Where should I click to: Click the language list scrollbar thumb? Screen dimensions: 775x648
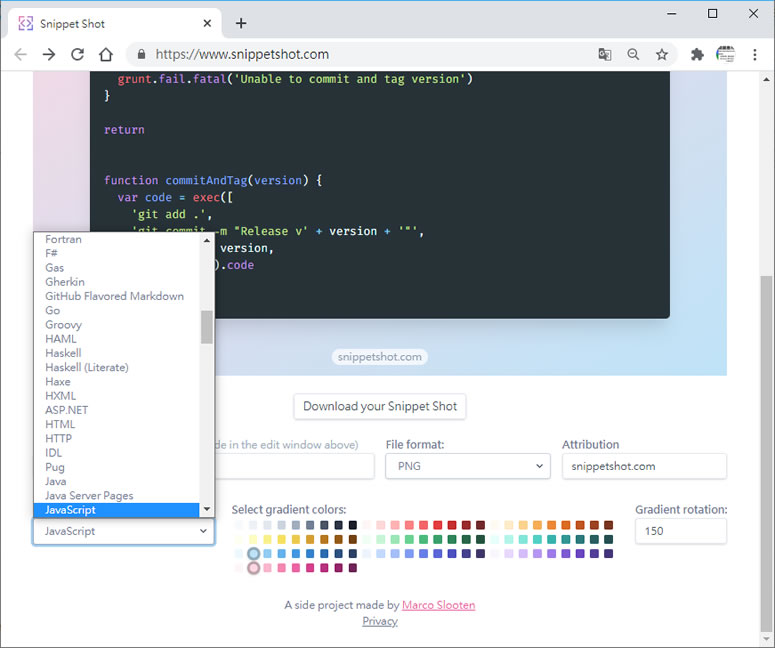[x=207, y=327]
